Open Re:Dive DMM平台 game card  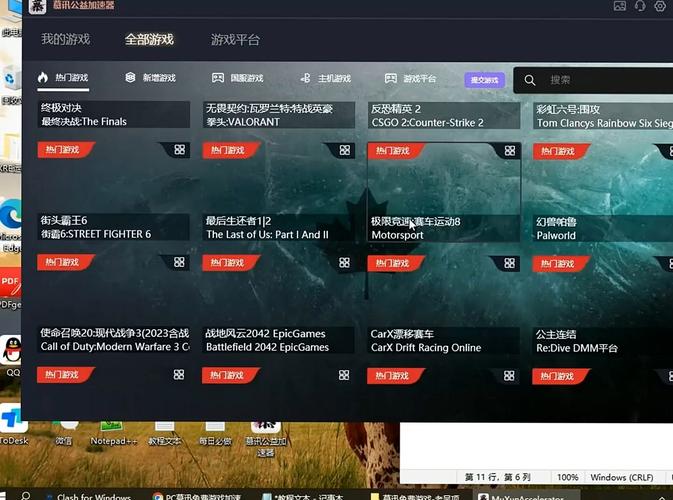(603, 341)
